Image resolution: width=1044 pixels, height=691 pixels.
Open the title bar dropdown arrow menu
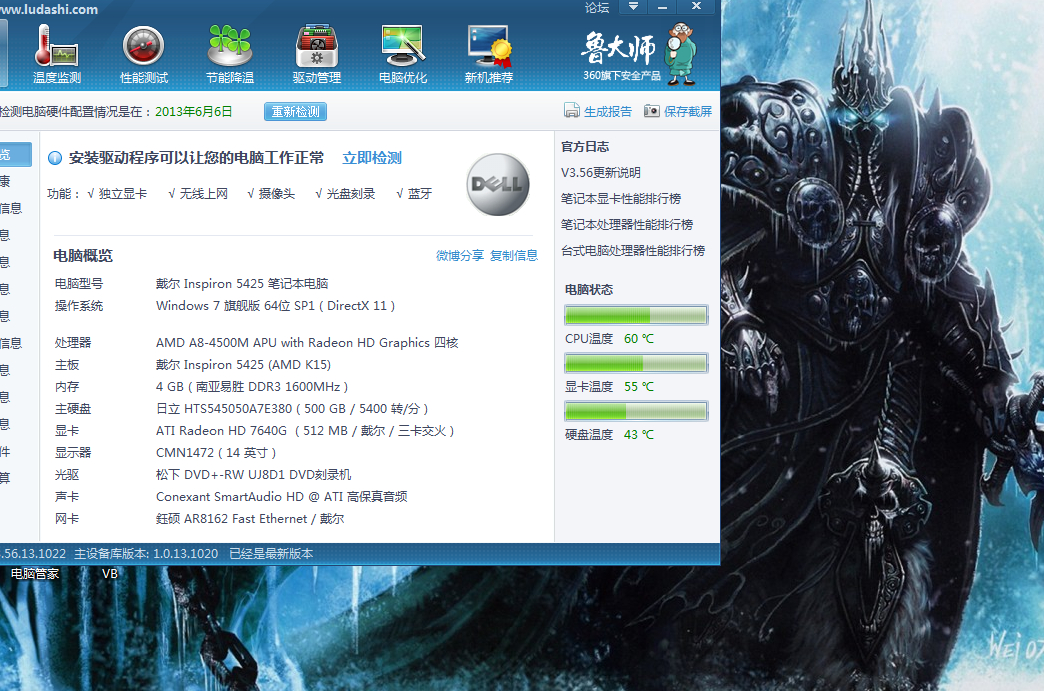pyautogui.click(x=633, y=7)
